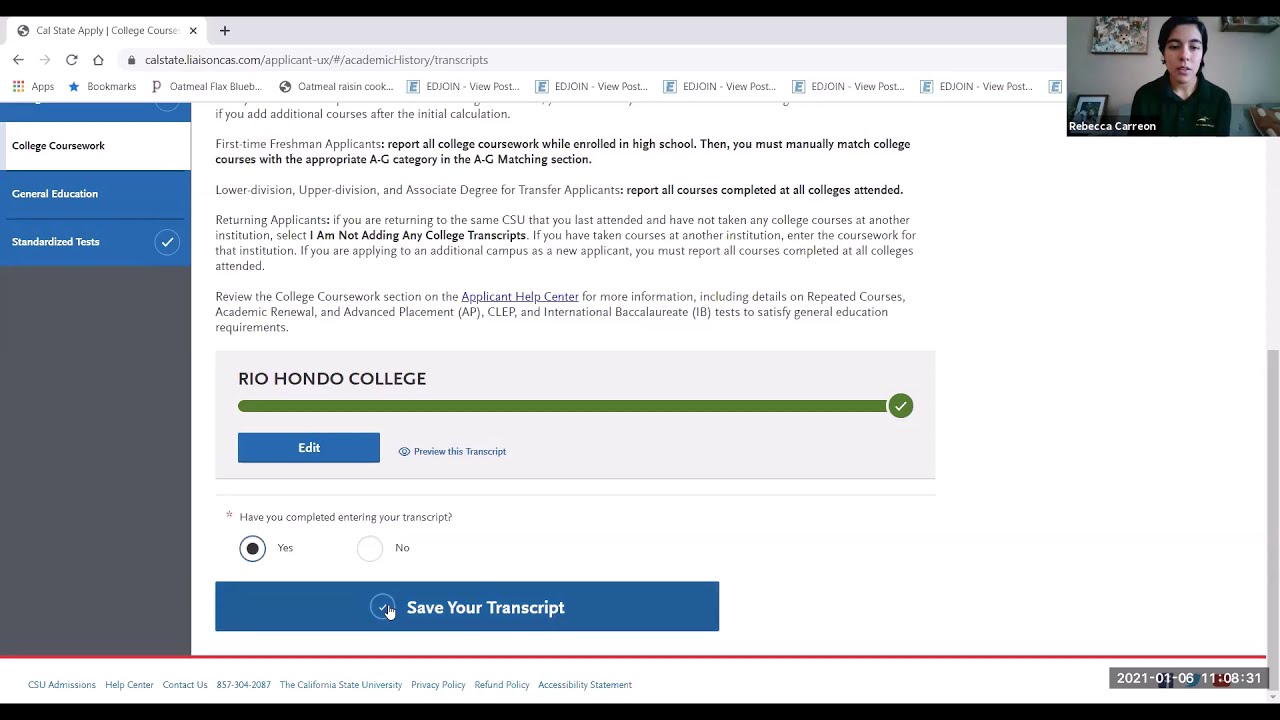
Task: Open the Oatmeal raisin cook... bookmark
Action: pos(336,87)
